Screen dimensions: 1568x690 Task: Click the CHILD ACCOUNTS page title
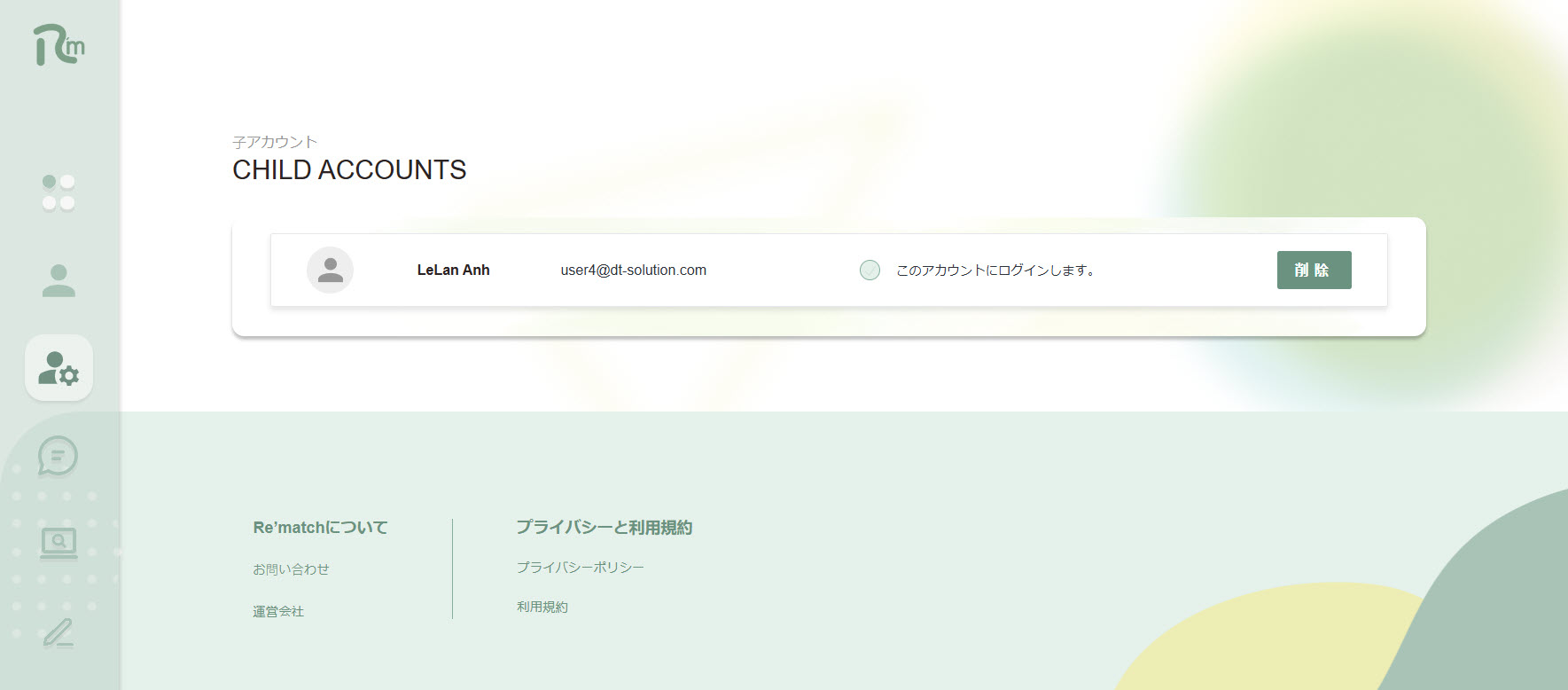[x=349, y=170]
